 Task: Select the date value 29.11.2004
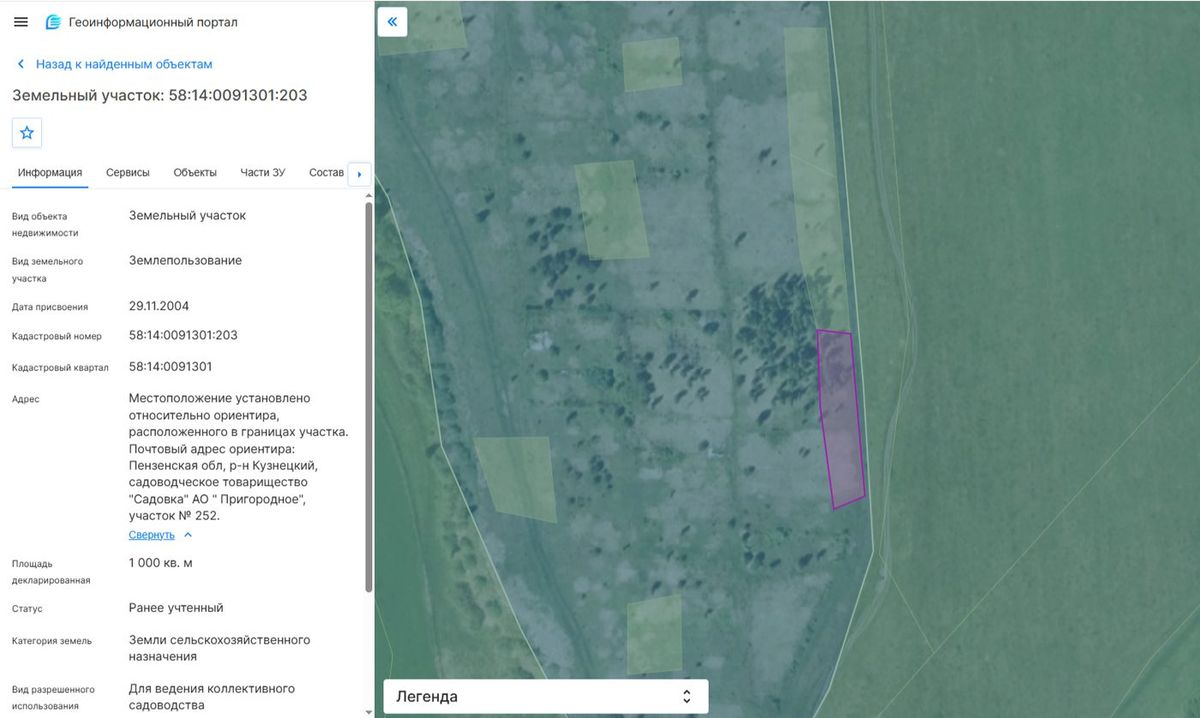[159, 306]
